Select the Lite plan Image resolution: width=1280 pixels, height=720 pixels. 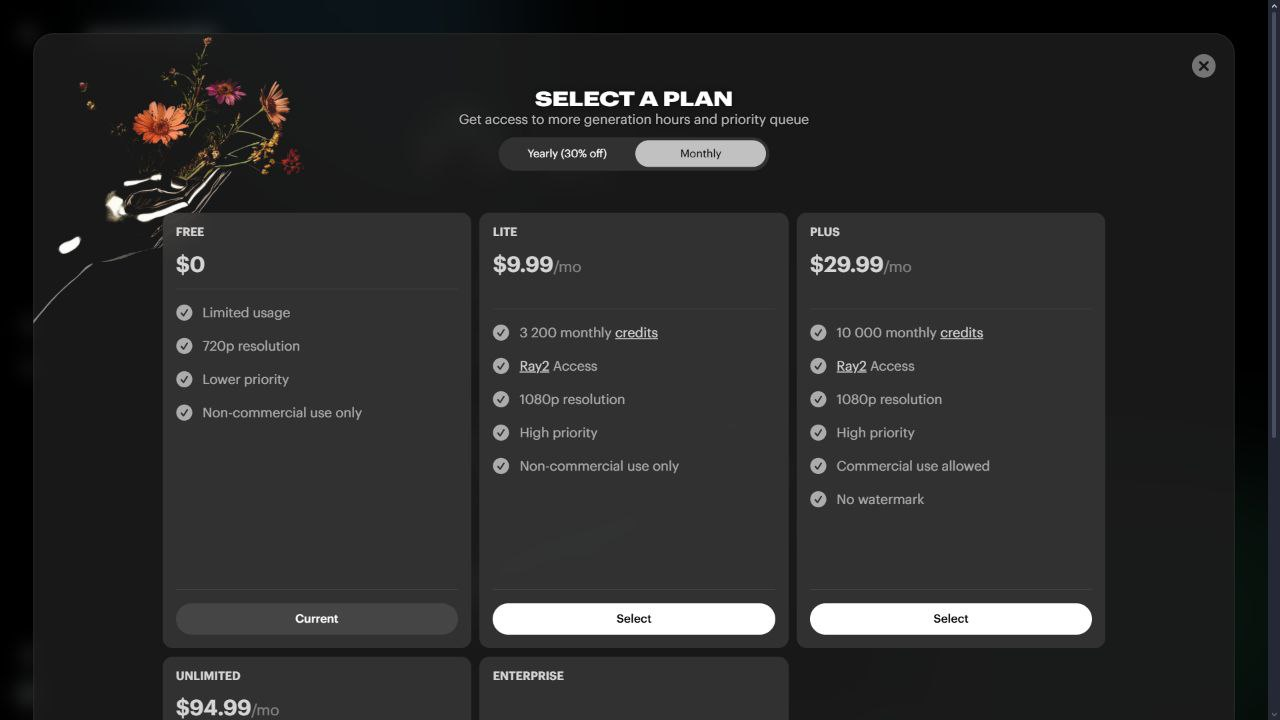coord(633,619)
